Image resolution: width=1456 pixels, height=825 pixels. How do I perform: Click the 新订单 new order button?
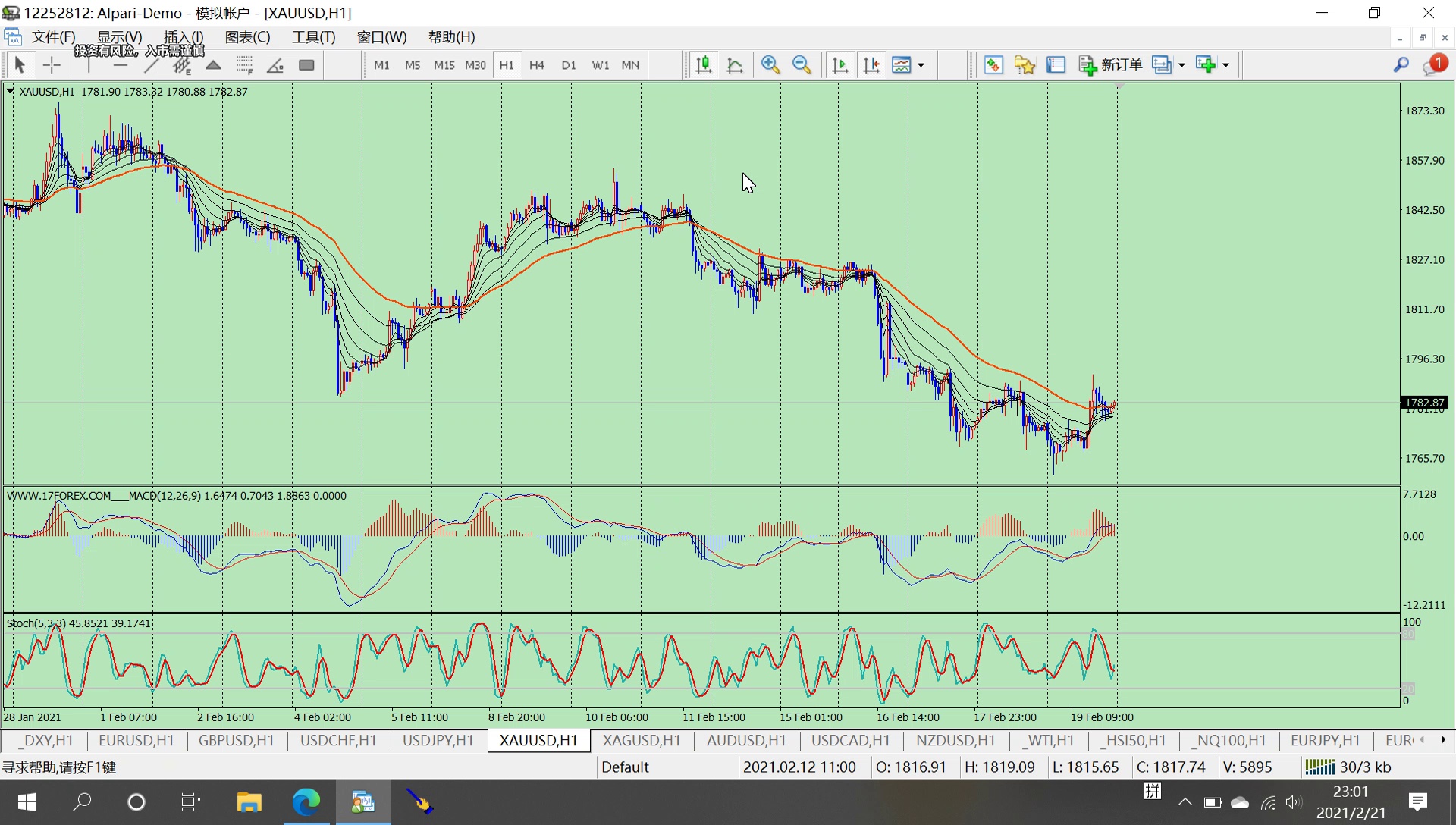pos(1111,65)
